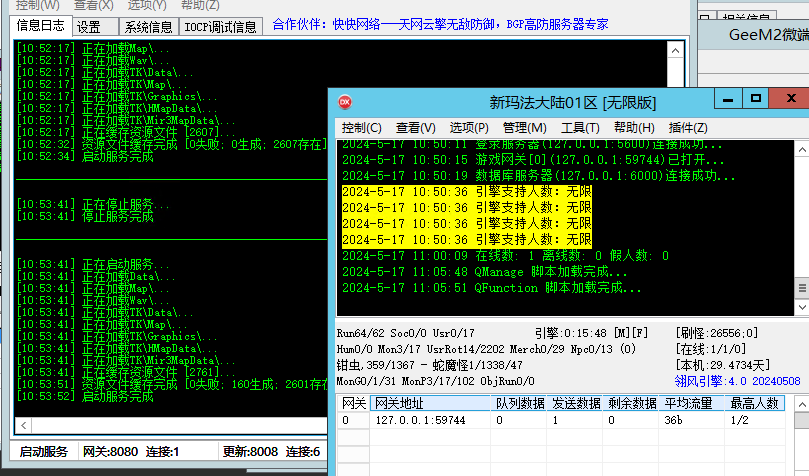The width and height of the screenshot is (809, 476).
Task: Open the 工具(T) menu
Action: [x=580, y=128]
